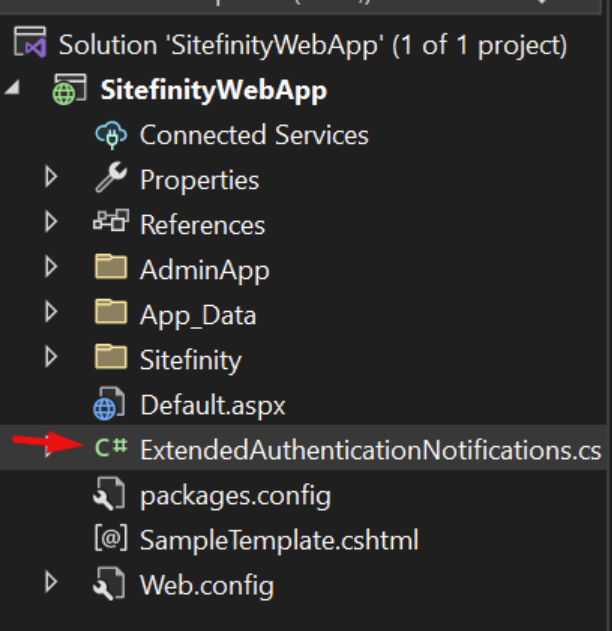Collapse the SitefinityWebApp project node

pyautogui.click(x=12, y=87)
